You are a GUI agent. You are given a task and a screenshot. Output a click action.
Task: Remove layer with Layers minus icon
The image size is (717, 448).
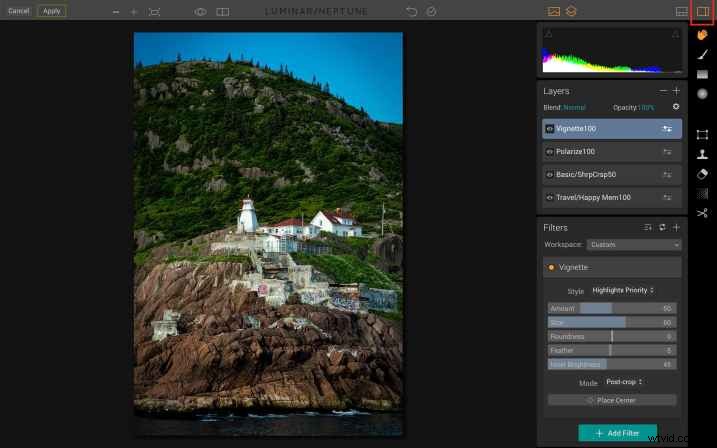[x=663, y=91]
